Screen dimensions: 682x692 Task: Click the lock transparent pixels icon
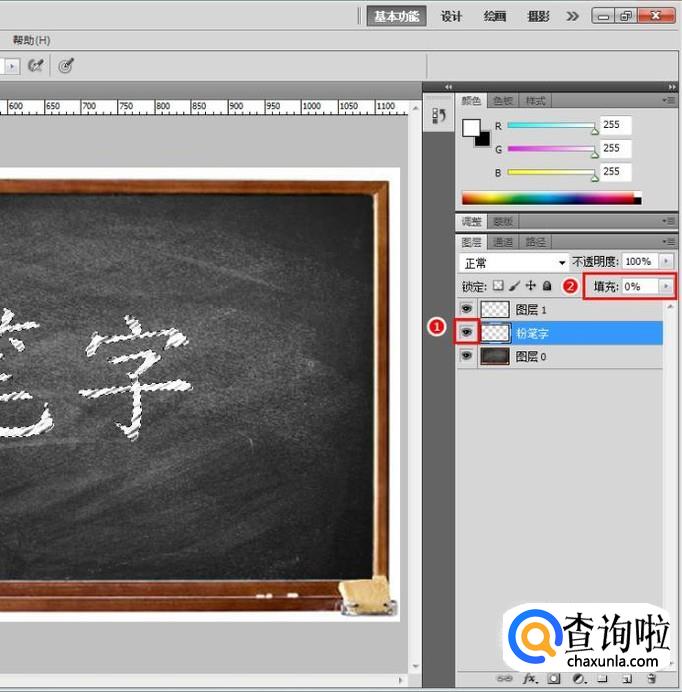pos(499,286)
